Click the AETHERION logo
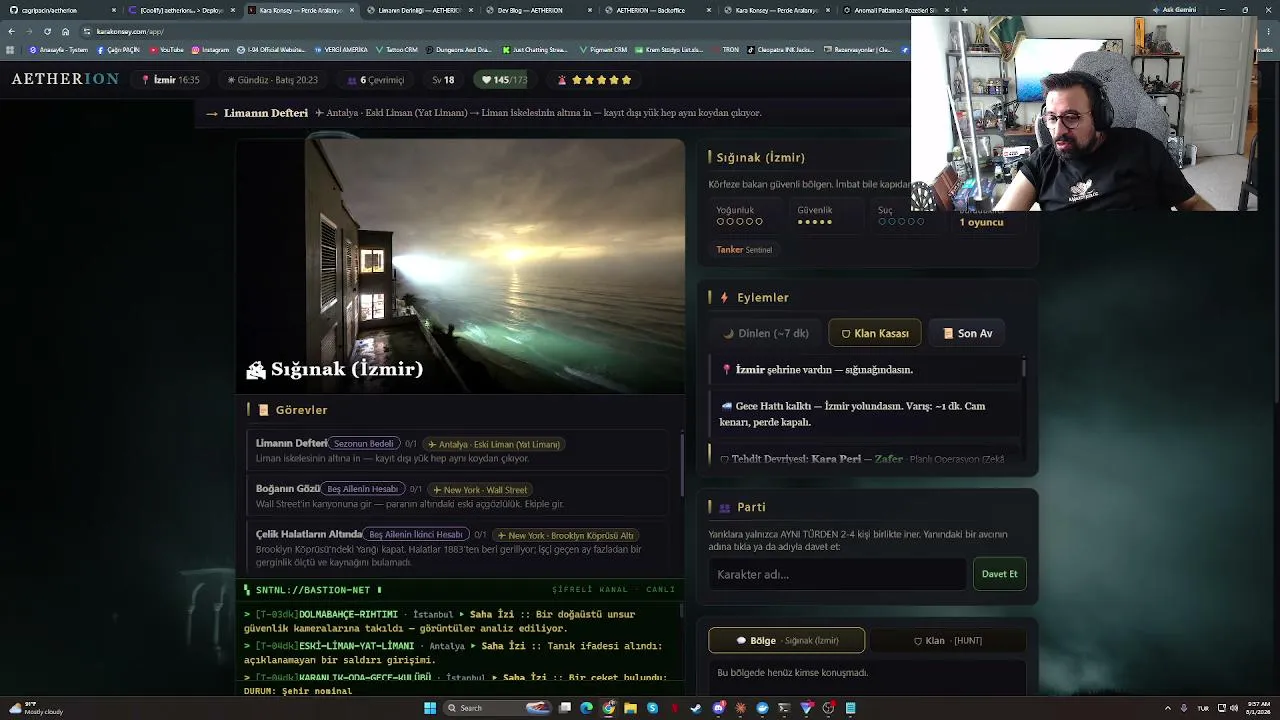Viewport: 1280px width, 720px height. (x=65, y=79)
